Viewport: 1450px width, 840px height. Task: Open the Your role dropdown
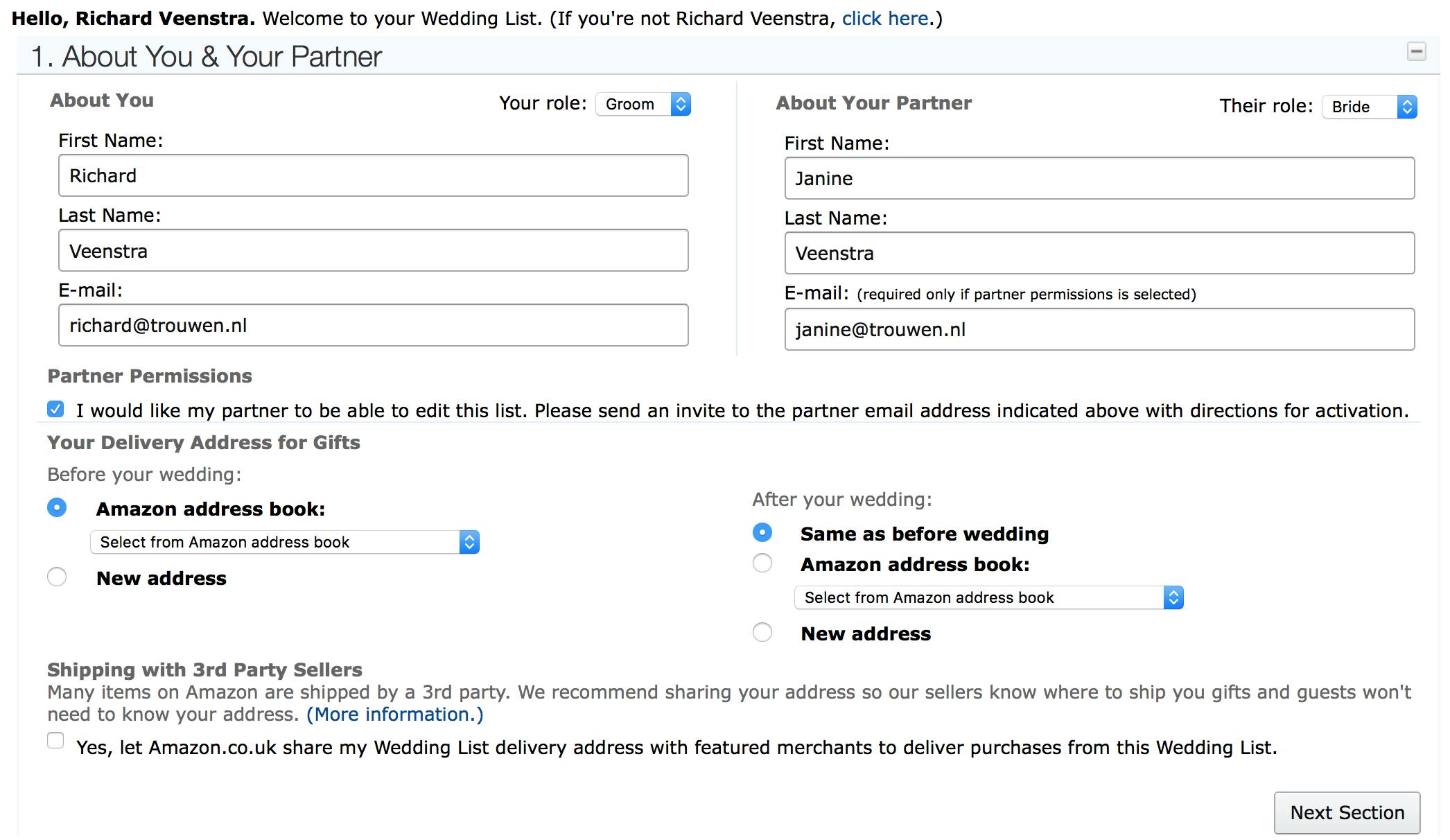click(x=643, y=104)
